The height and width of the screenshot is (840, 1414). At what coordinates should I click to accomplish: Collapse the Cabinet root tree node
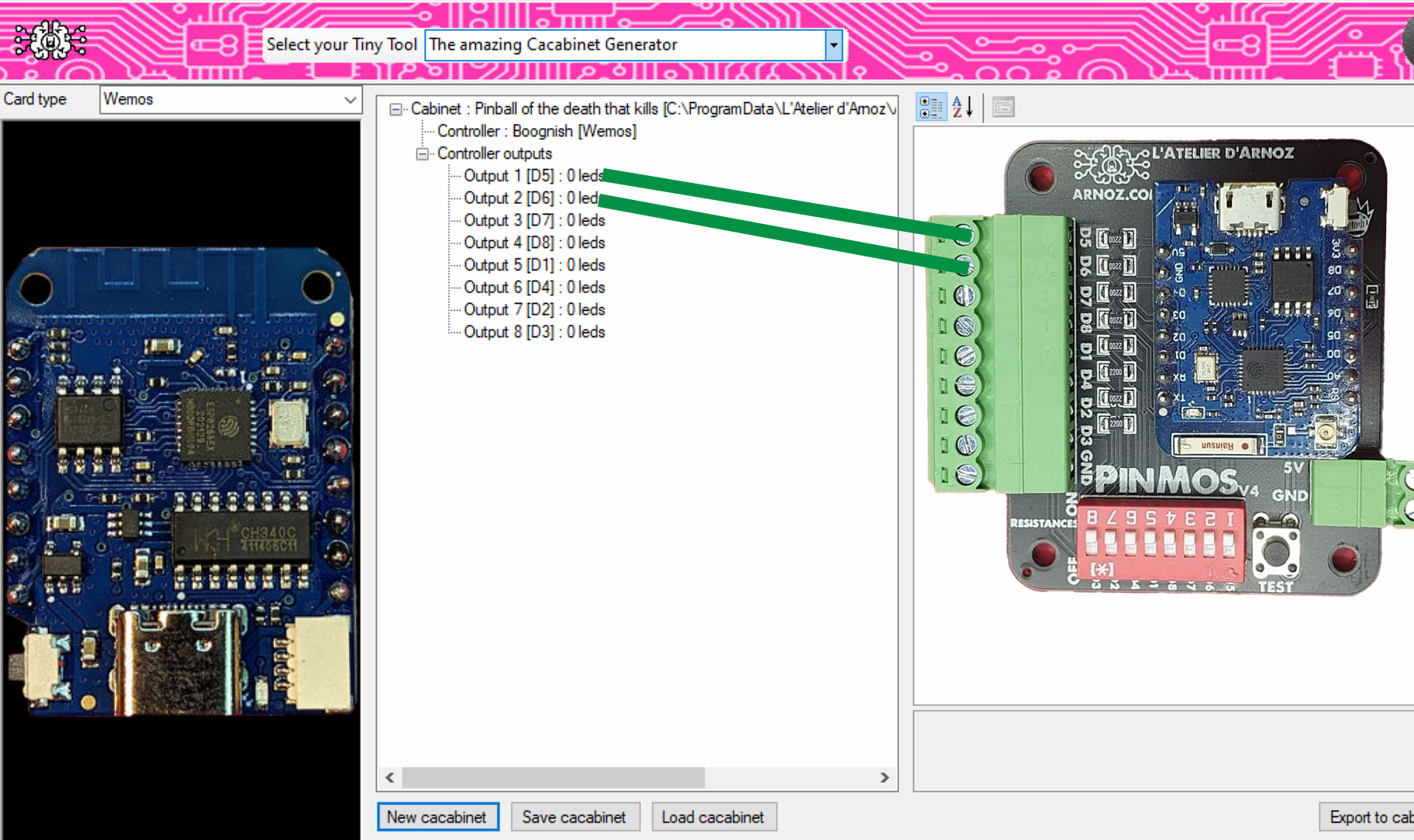pos(396,109)
